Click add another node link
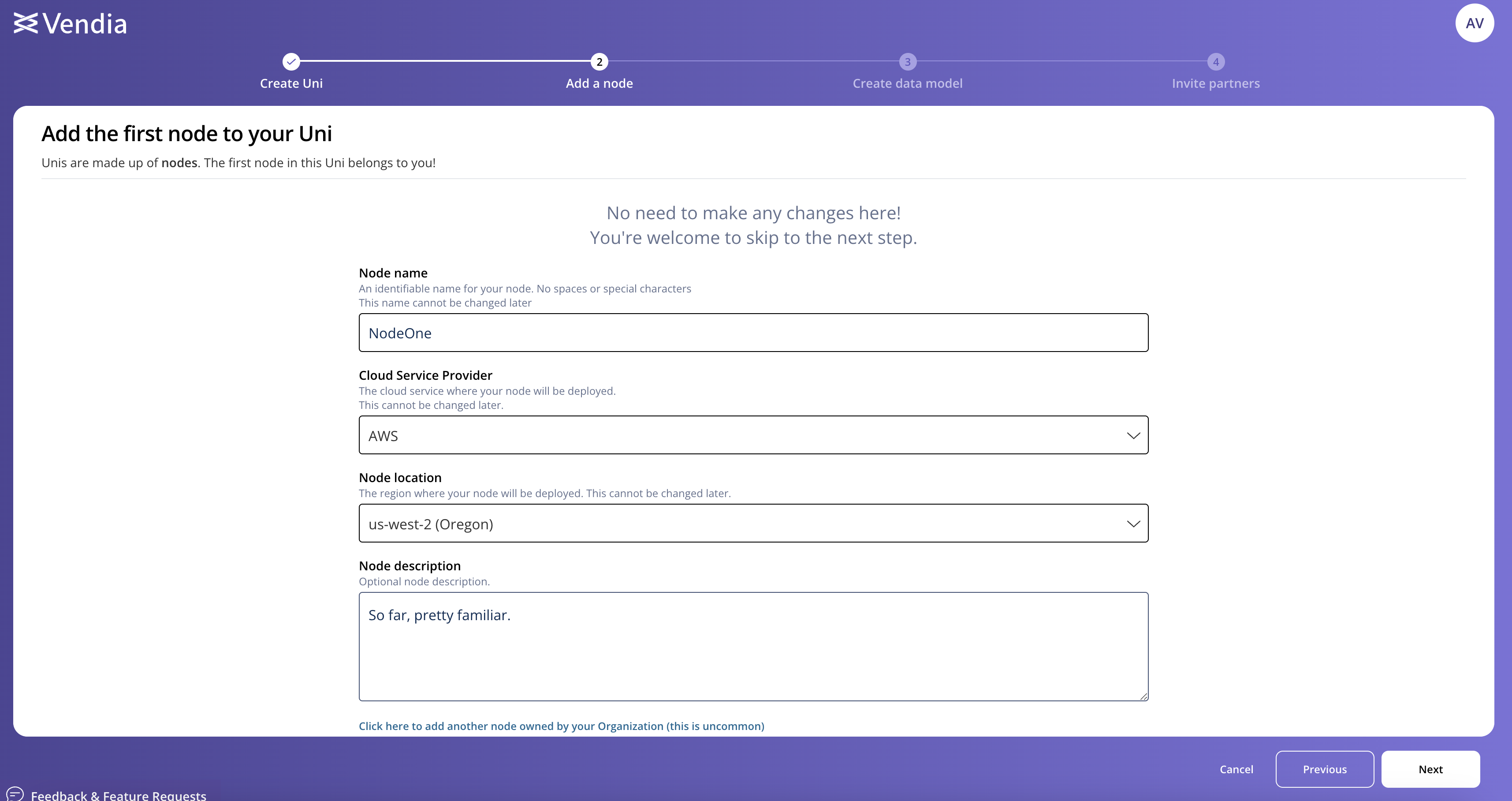Screen dimensions: 1512x801 tap(561, 725)
